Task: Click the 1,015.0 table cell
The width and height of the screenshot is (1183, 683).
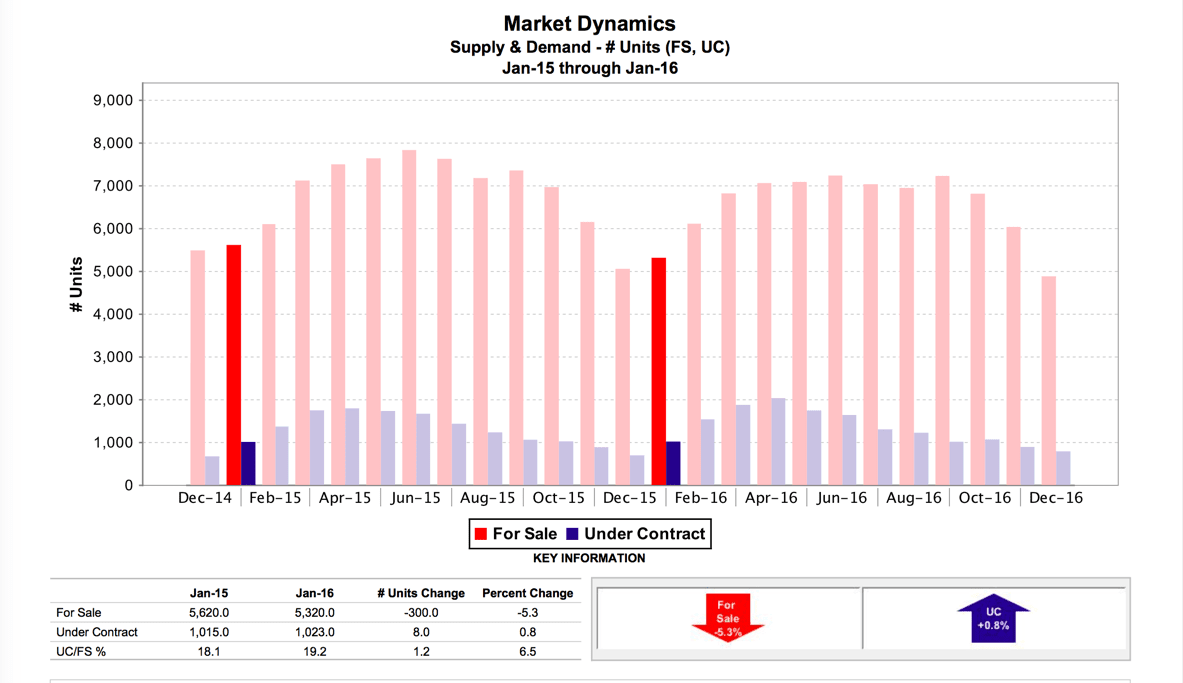Action: tap(209, 632)
